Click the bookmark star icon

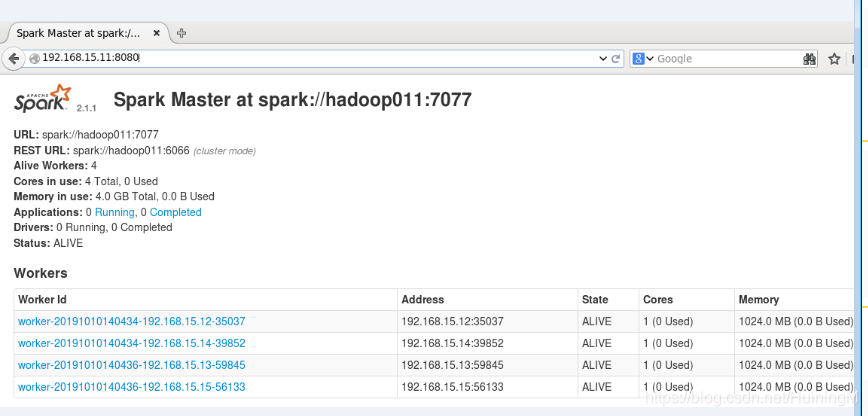834,59
